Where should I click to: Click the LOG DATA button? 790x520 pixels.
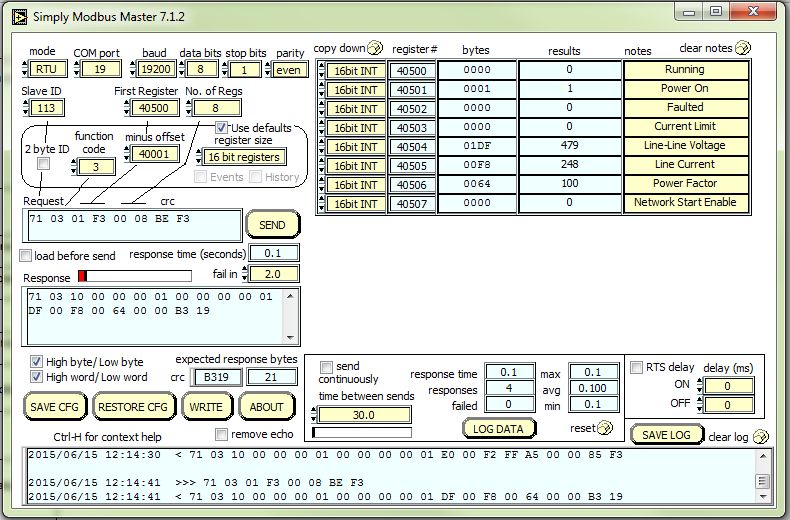click(x=498, y=429)
